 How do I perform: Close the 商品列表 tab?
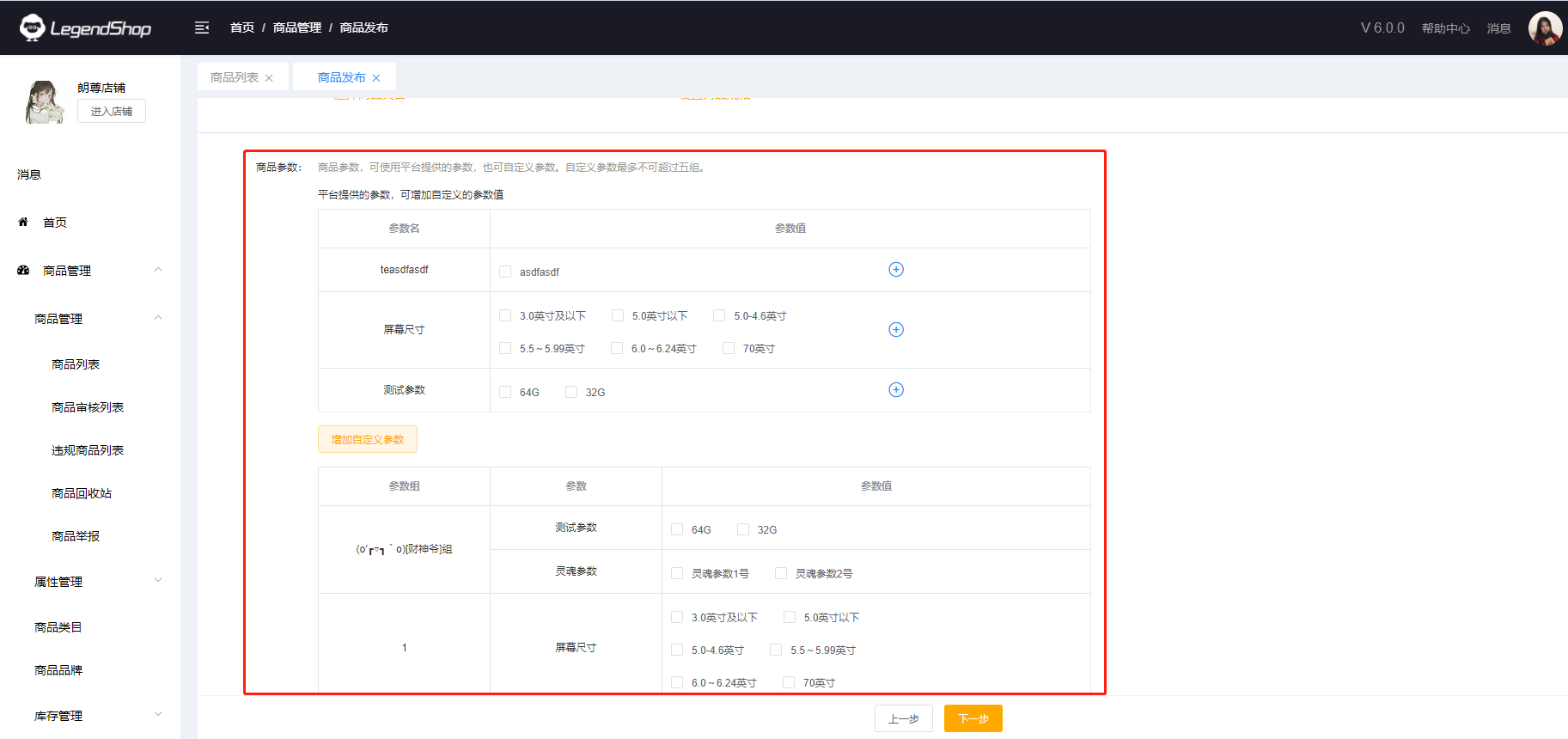(x=269, y=78)
